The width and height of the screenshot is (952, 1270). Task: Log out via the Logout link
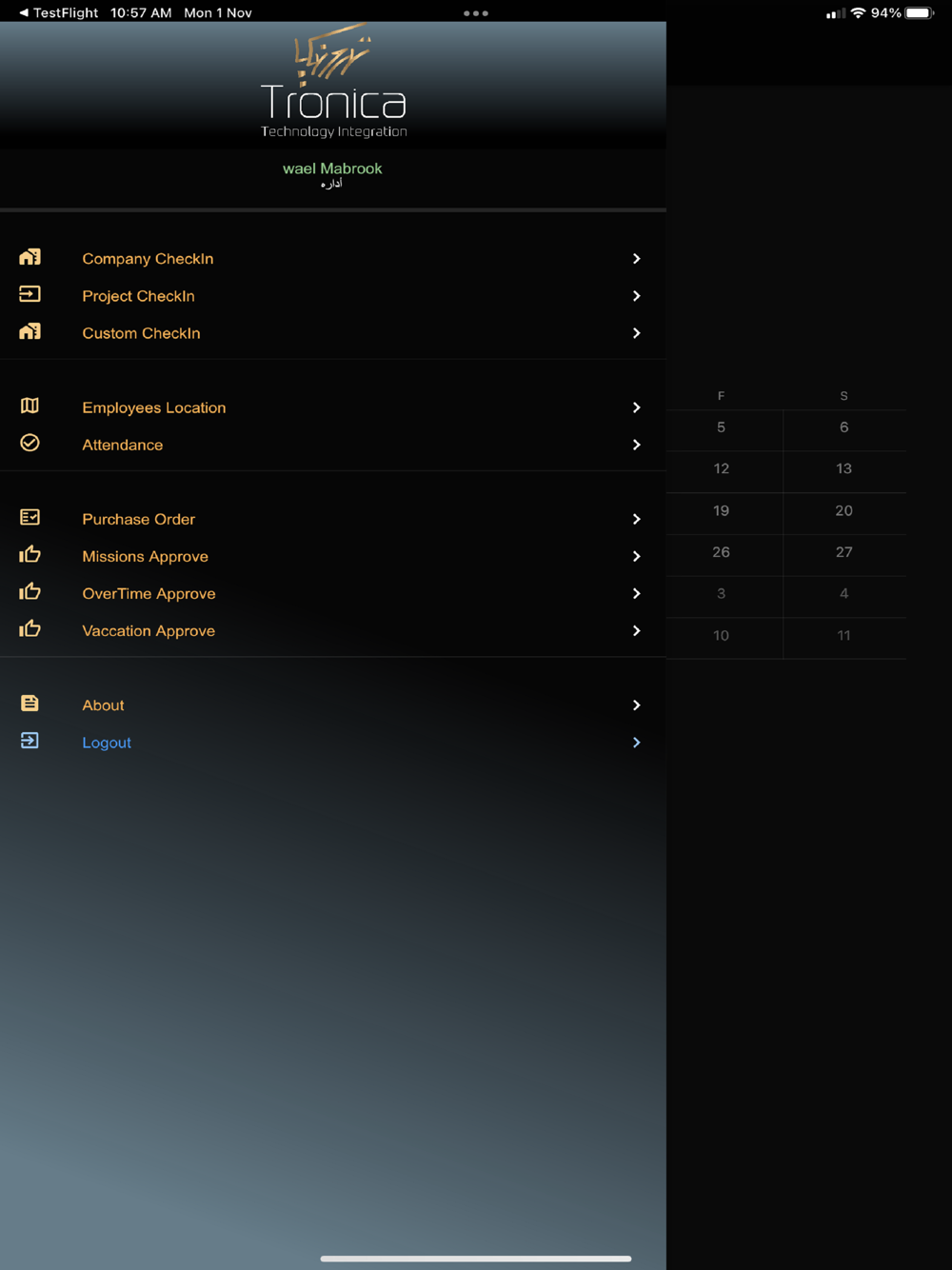[x=333, y=743]
